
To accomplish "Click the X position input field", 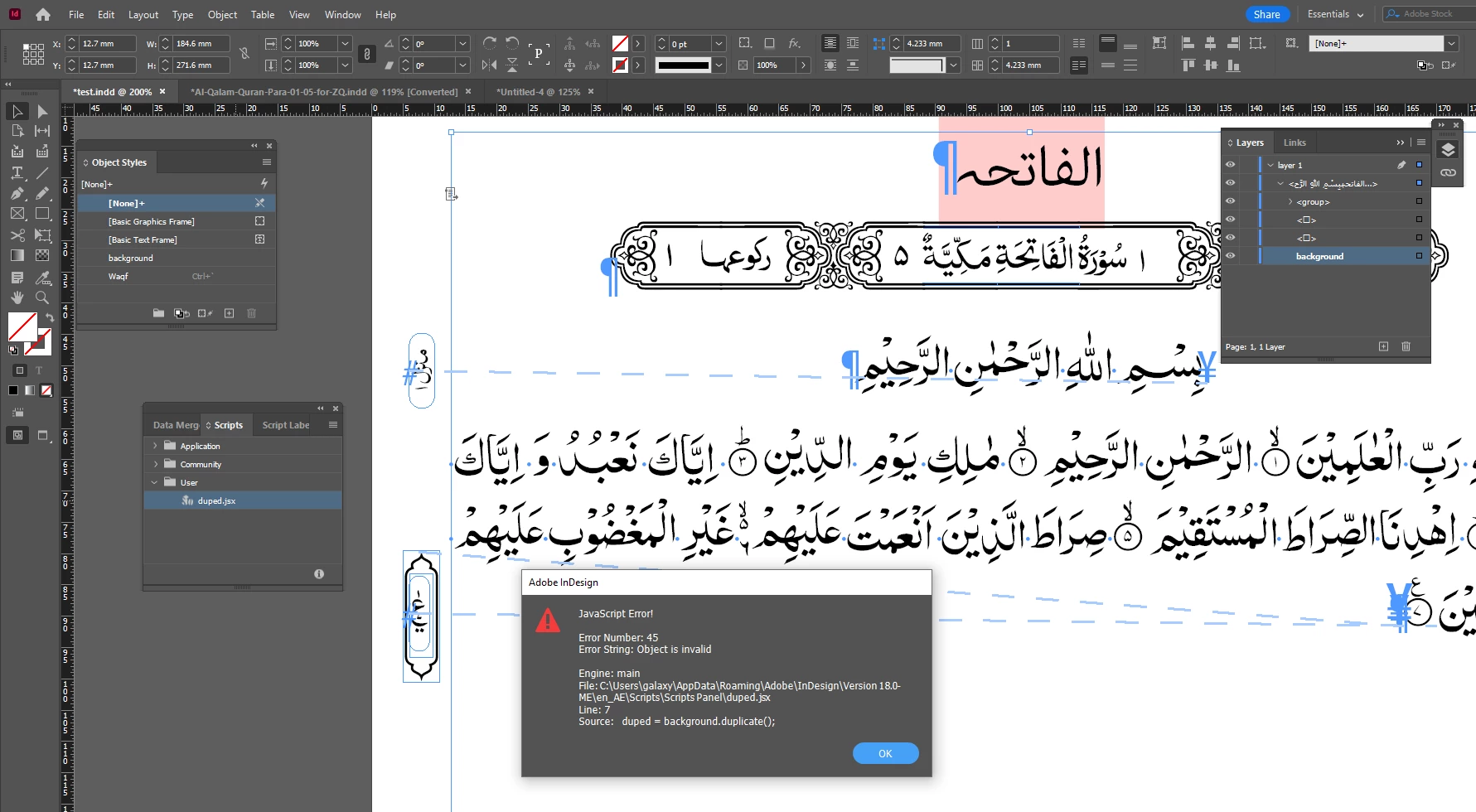I will (108, 43).
